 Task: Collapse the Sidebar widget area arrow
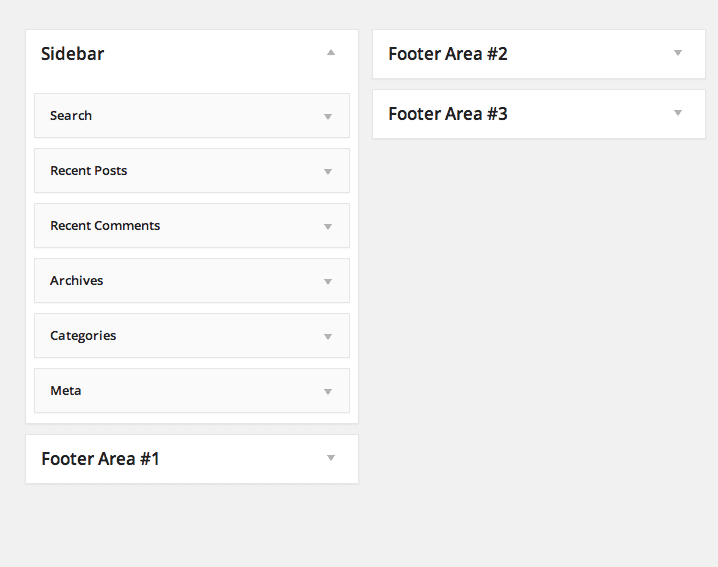tap(331, 52)
